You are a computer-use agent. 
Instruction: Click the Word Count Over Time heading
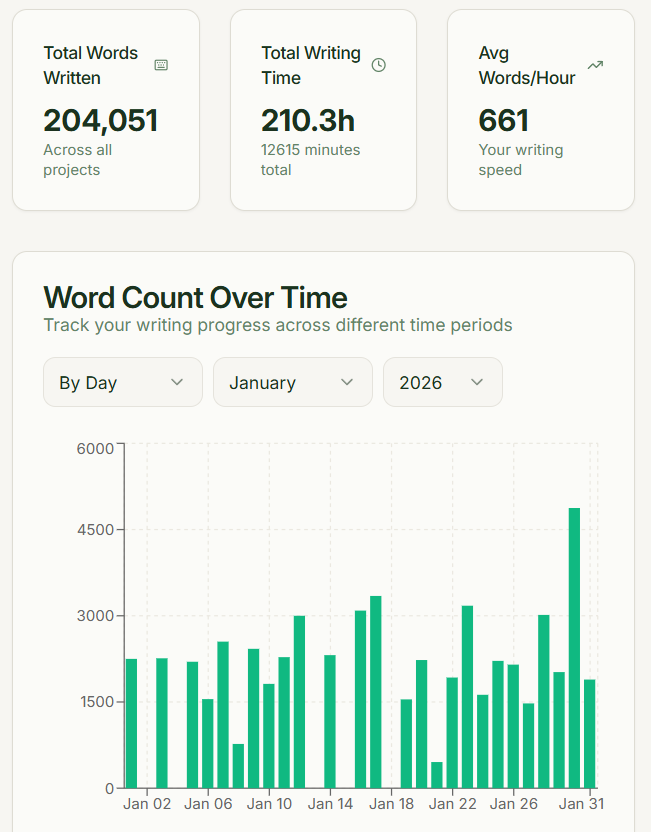[x=195, y=297]
